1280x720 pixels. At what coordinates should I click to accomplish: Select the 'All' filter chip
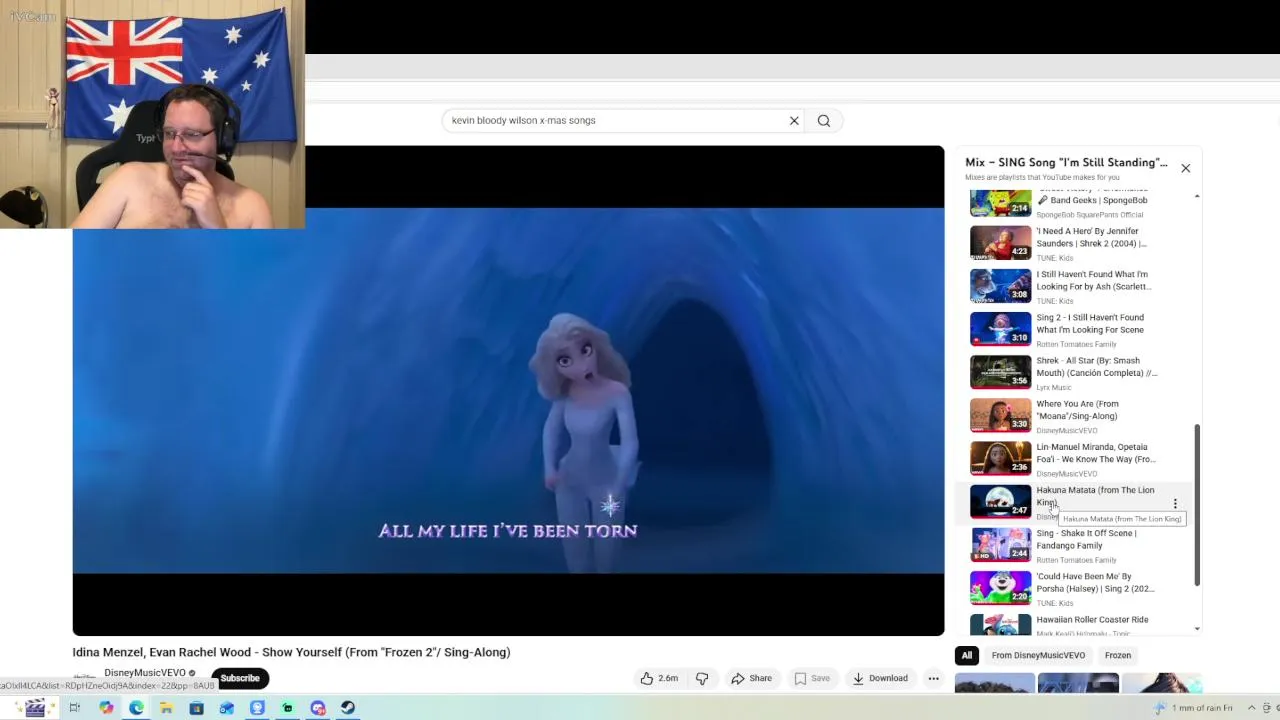(x=966, y=656)
